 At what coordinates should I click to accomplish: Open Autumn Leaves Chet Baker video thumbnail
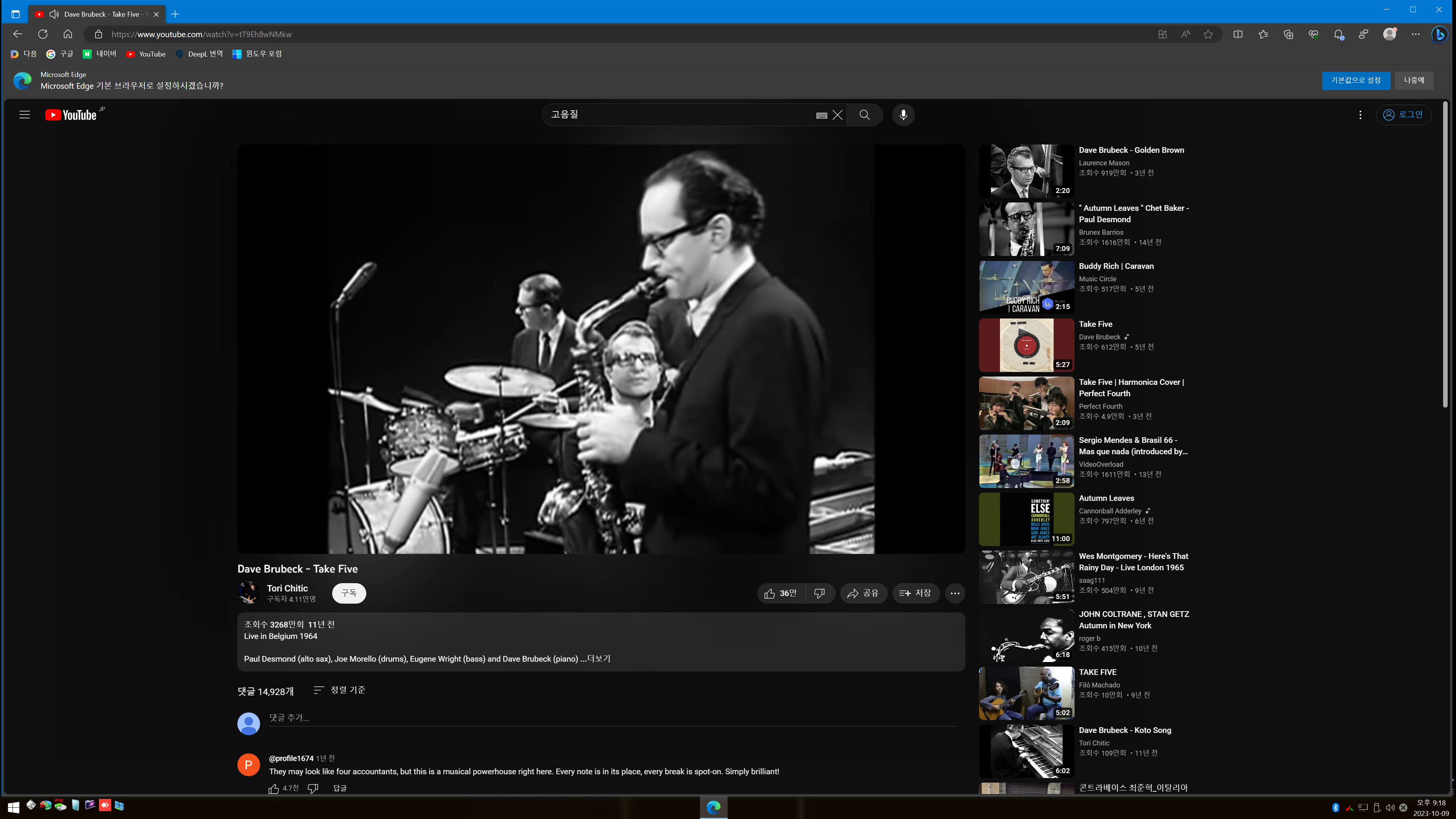click(x=1026, y=229)
